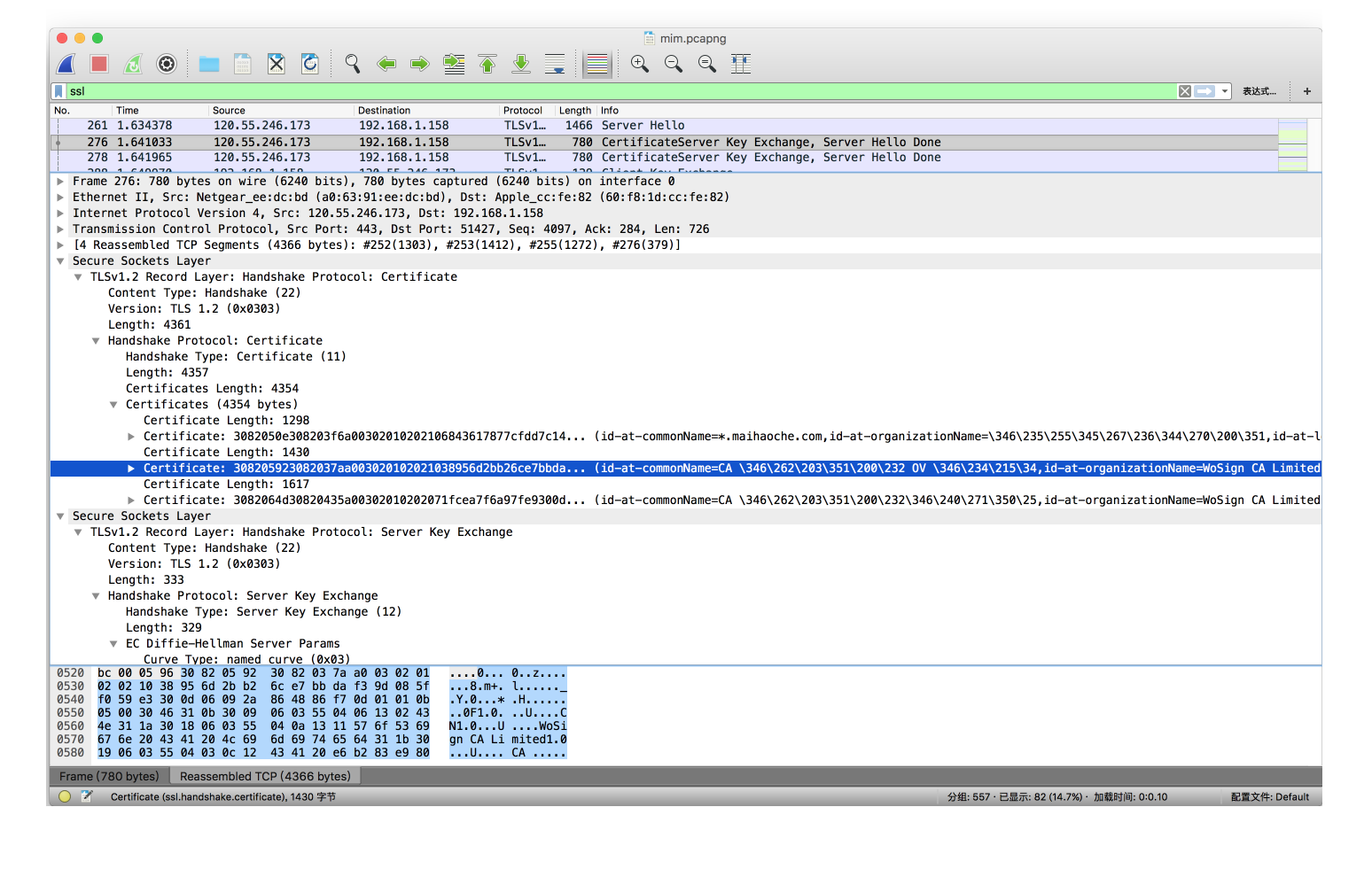Go to the first packet arrow icon
Viewport: 1372px width, 877px height.
click(487, 64)
